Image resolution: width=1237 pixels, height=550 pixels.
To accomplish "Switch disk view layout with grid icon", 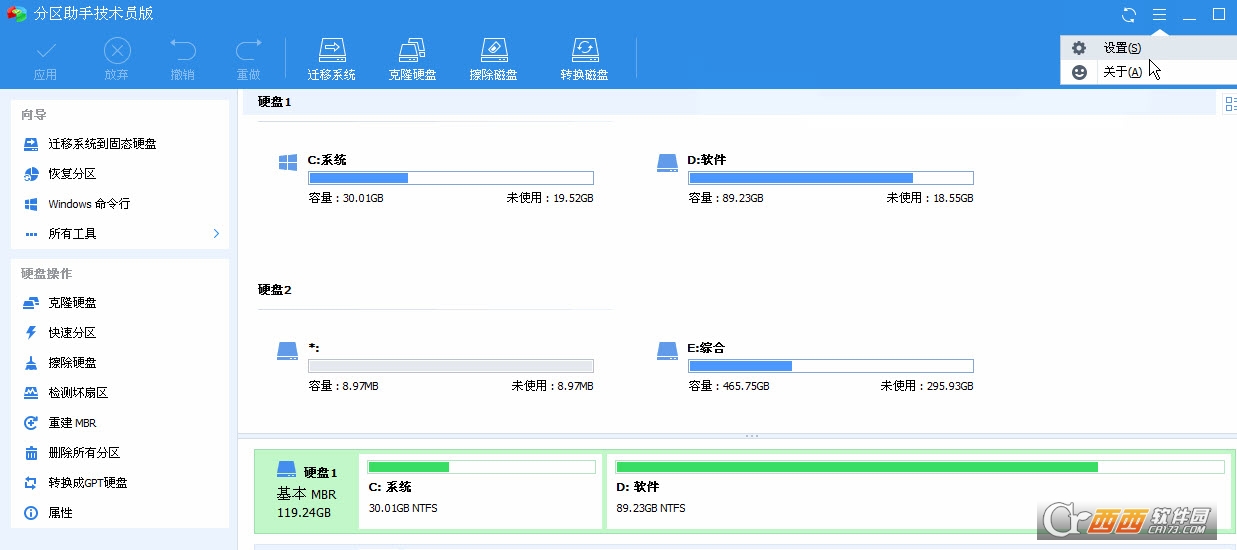I will click(x=1229, y=103).
